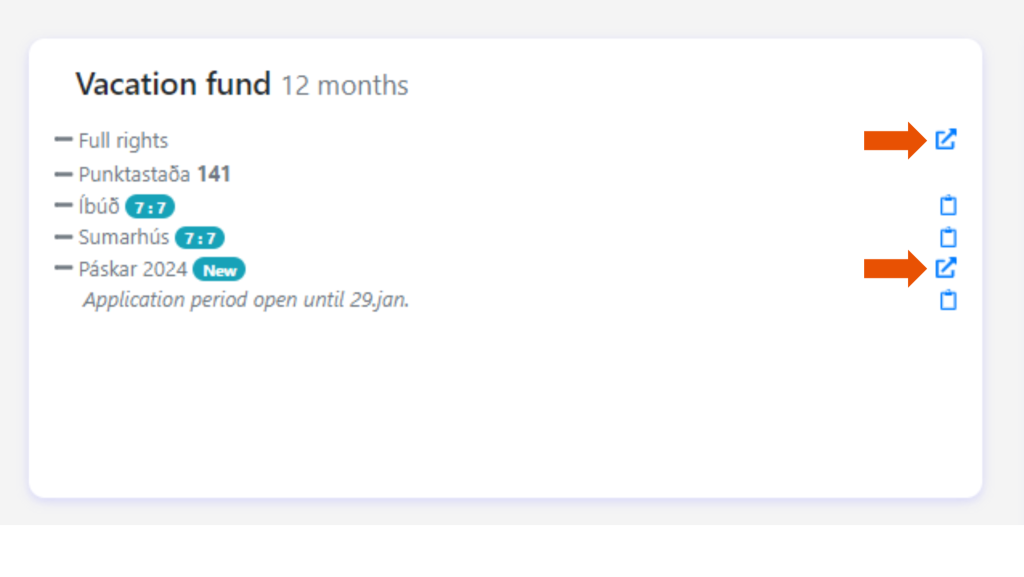Click the application period open until 29.jan. note
1024x577 pixels.
(x=246, y=300)
